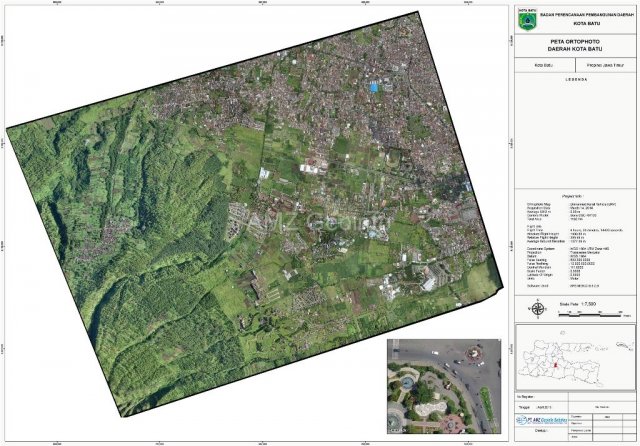Click the Kota Batu coat of arms logo
640x446 pixels.
pos(525,20)
